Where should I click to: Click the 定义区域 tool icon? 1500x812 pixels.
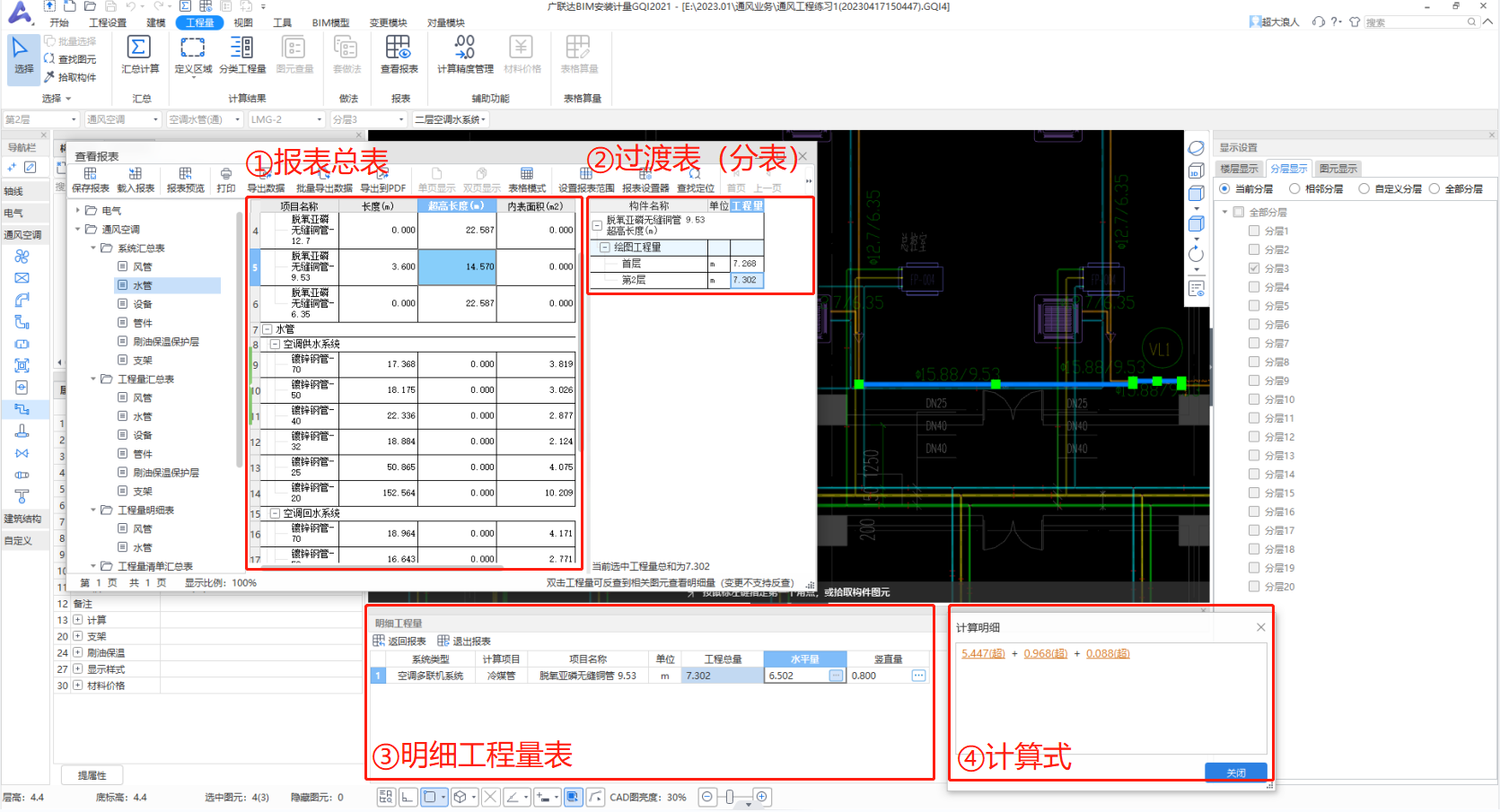(192, 48)
